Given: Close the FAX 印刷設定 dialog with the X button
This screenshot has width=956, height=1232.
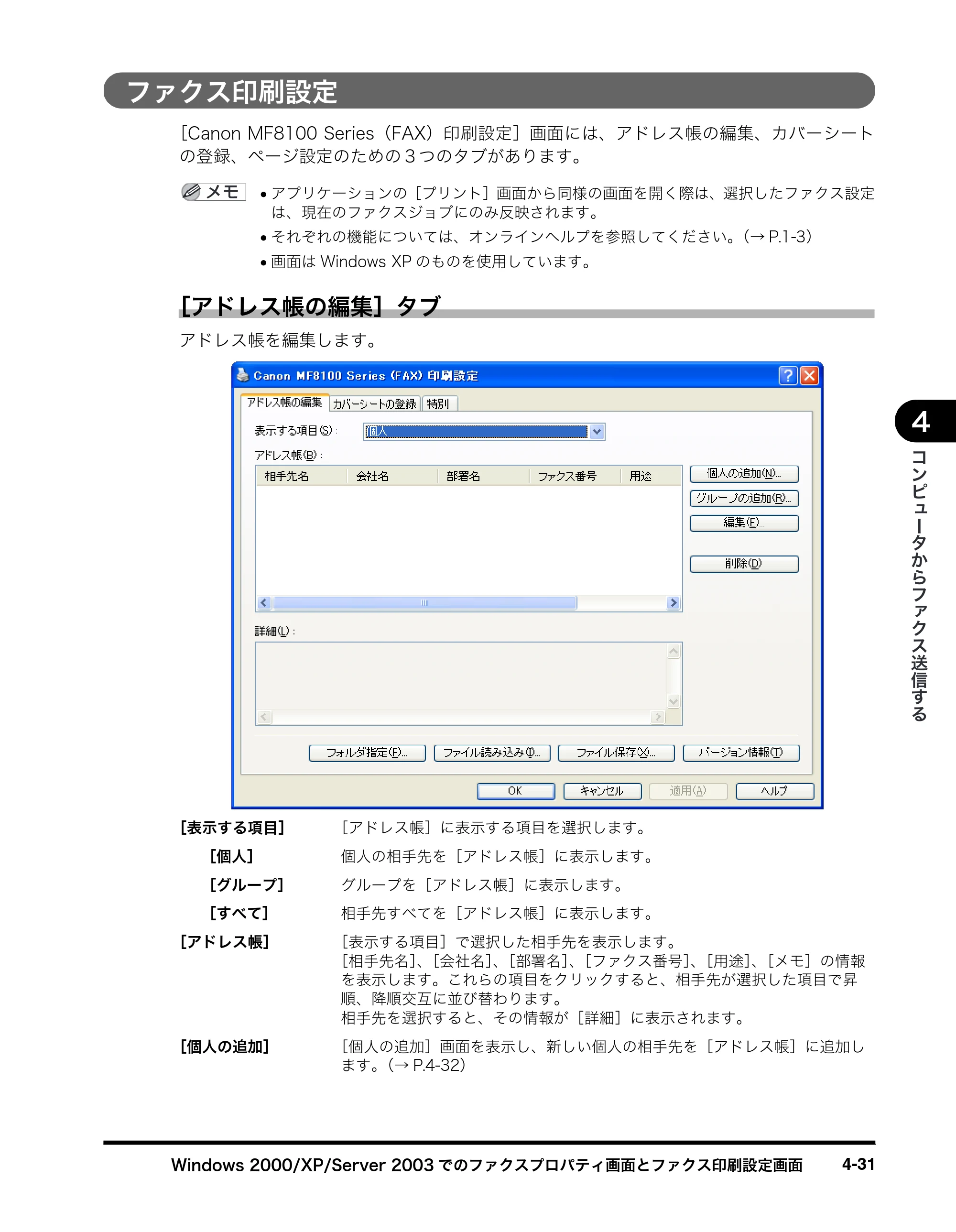Looking at the screenshot, I should tap(809, 376).
